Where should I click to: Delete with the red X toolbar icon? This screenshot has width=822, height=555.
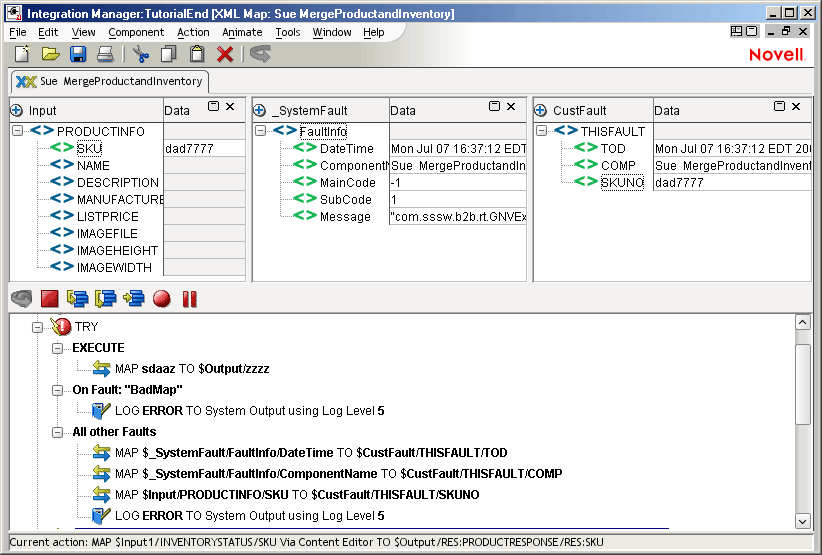coord(225,54)
